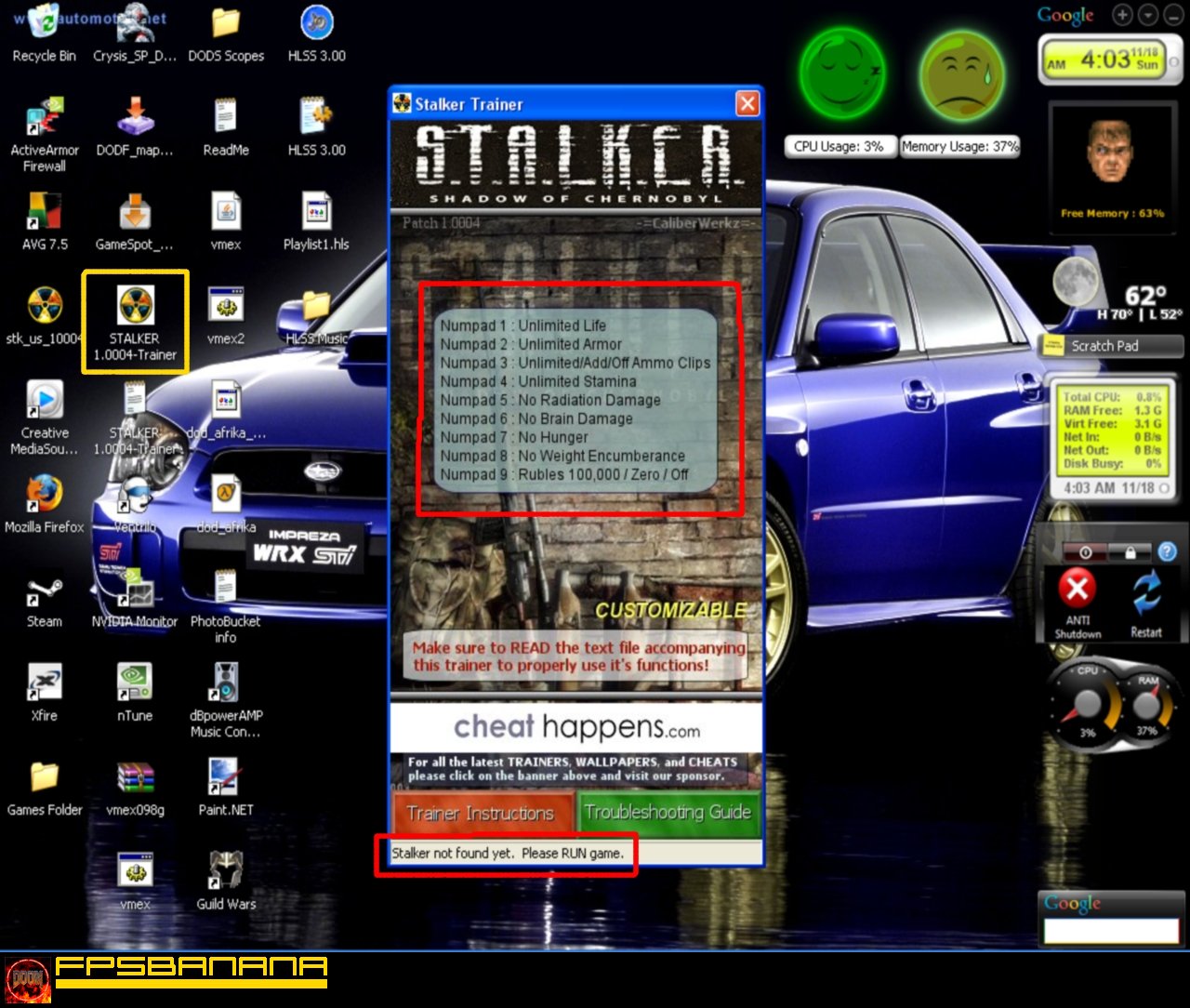Click the 4:03 digital clock gadget
Image resolution: width=1190 pixels, height=1008 pixels.
pyautogui.click(x=1112, y=60)
